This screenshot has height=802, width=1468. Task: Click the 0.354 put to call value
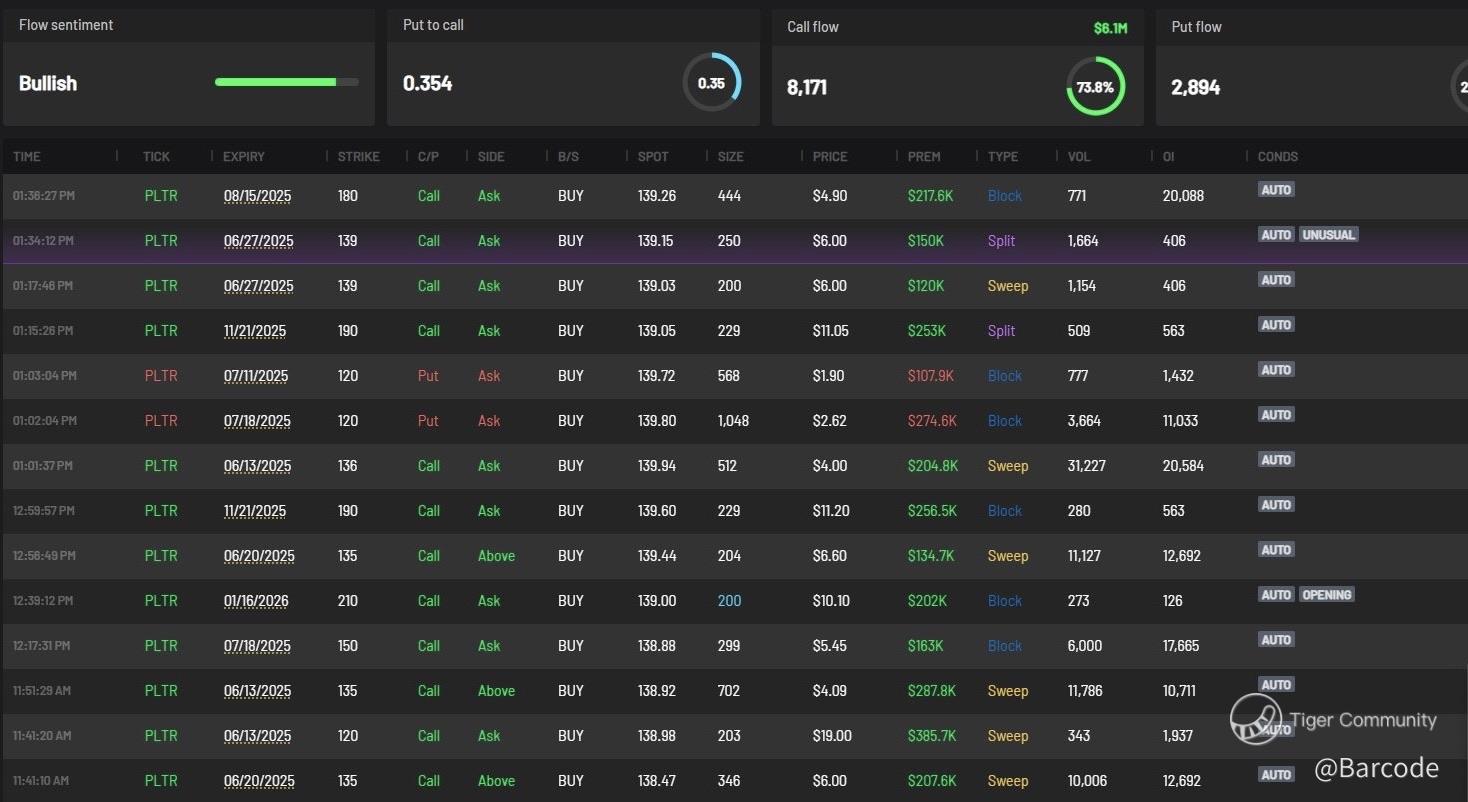pos(427,84)
